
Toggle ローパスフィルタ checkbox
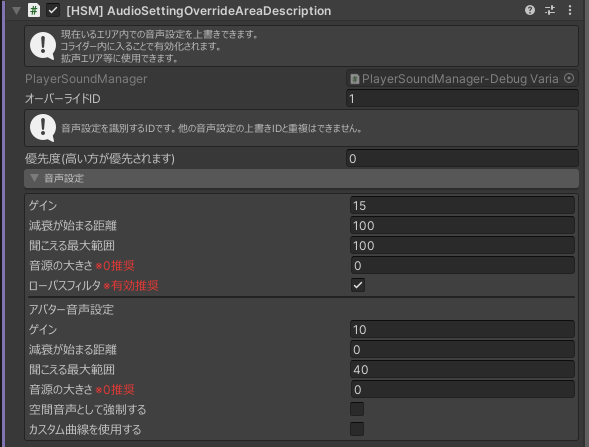point(358,285)
